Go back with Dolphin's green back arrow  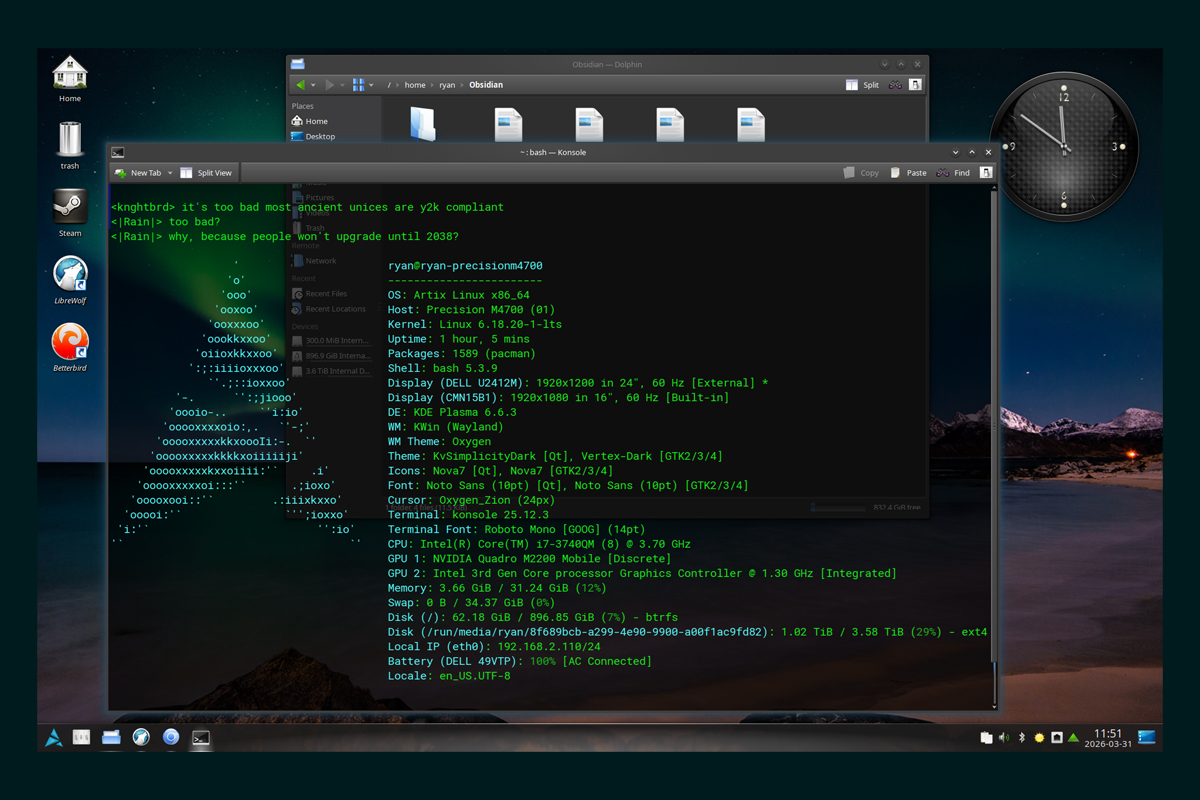click(299, 85)
